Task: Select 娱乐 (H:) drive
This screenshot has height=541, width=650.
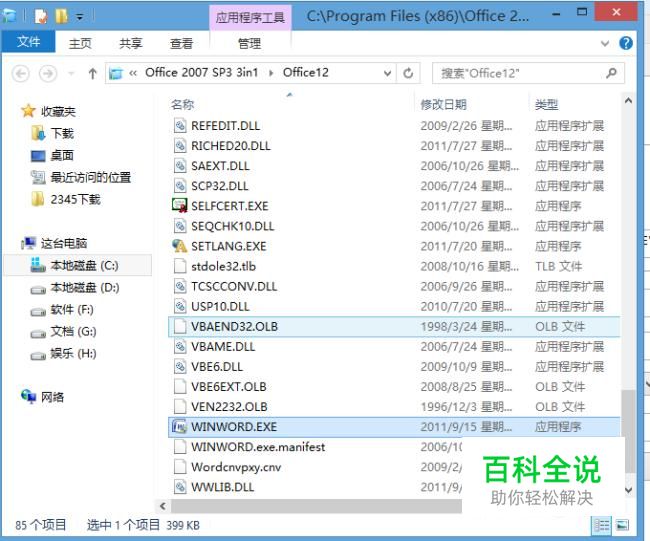Action: tap(63, 353)
